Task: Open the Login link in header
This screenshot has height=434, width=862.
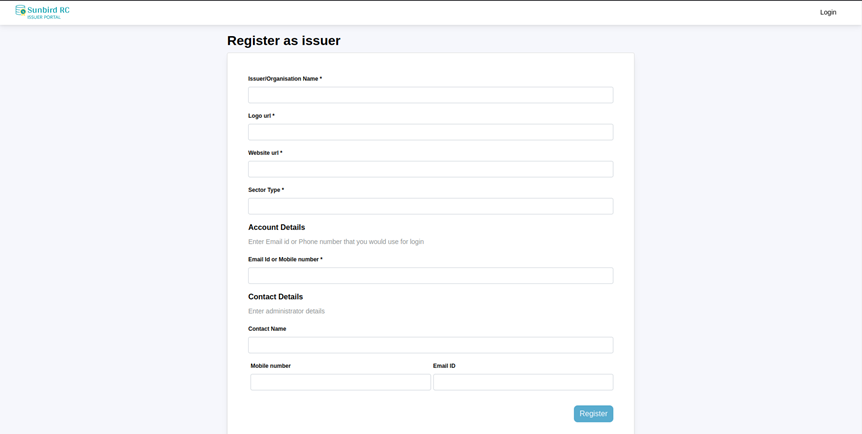Action: click(828, 12)
